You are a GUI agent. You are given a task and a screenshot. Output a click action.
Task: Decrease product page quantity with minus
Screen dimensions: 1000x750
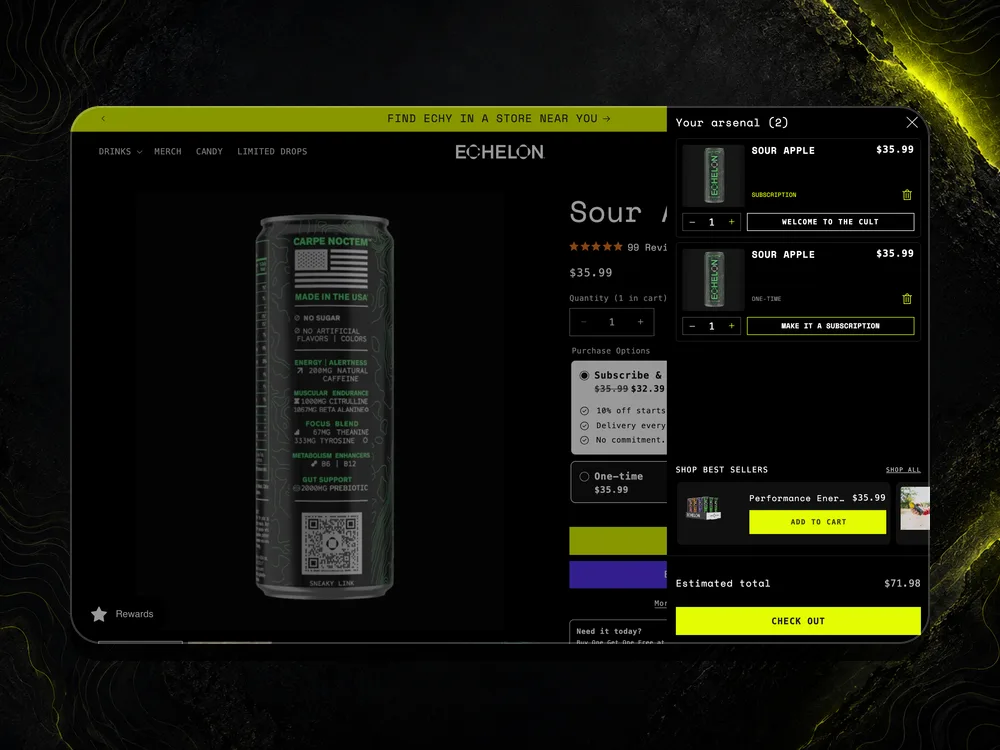[584, 322]
